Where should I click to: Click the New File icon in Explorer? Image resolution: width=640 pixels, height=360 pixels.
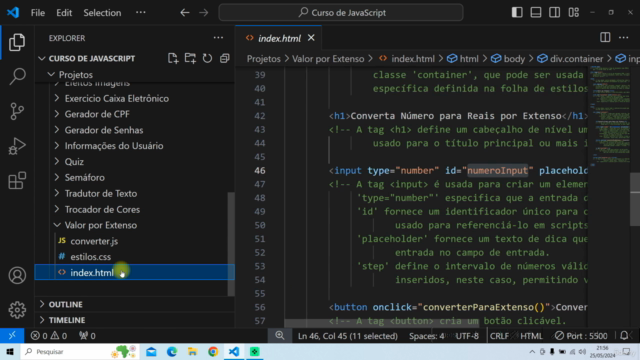click(173, 58)
